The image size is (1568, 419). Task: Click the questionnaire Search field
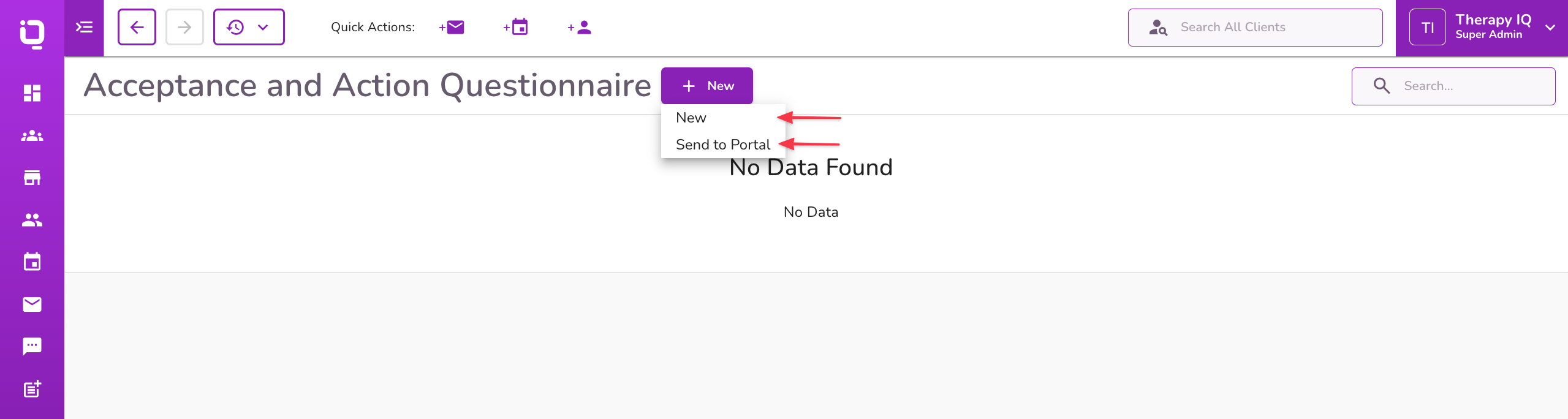tap(1464, 86)
